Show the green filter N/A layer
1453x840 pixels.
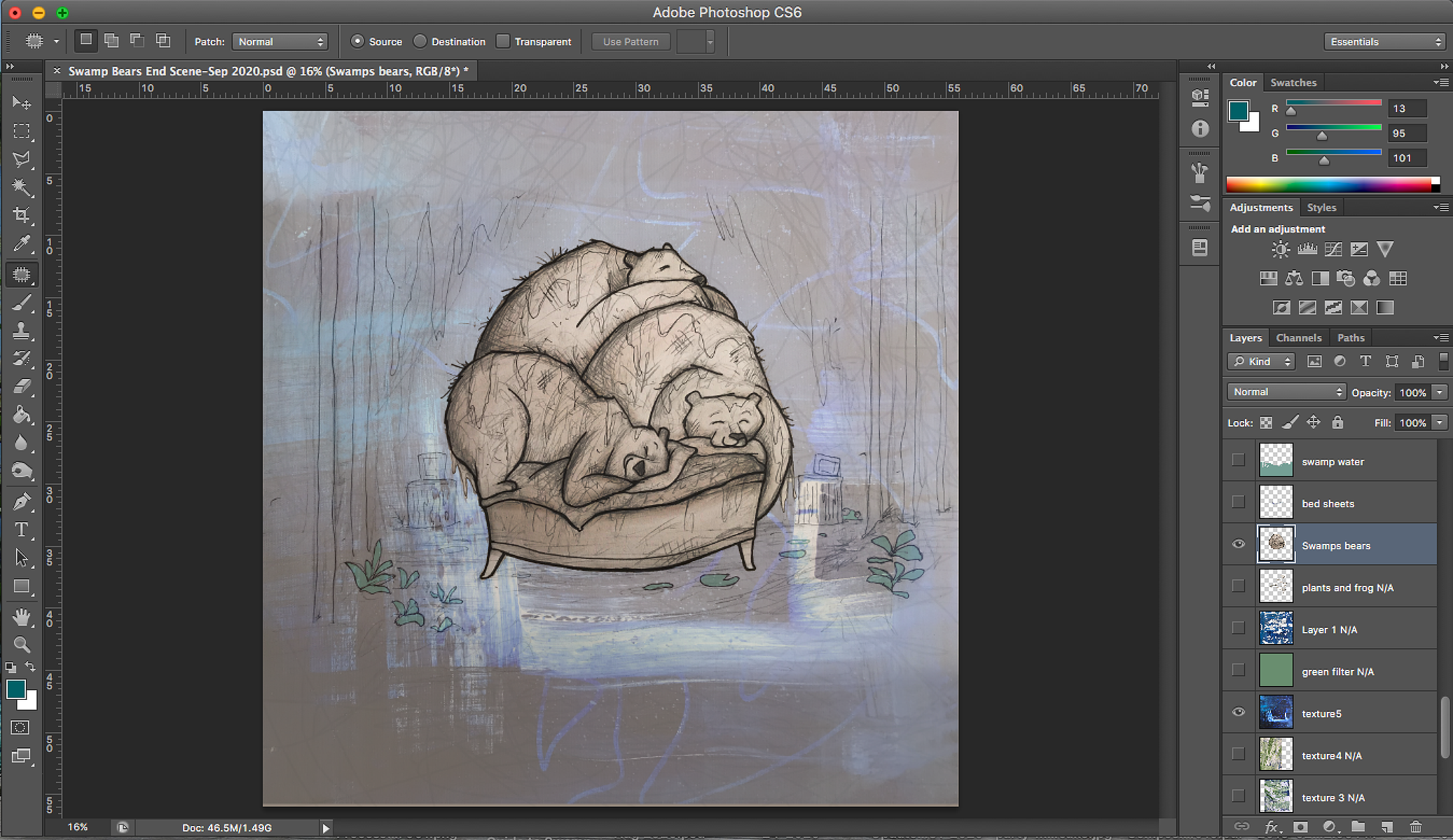pyautogui.click(x=1239, y=670)
